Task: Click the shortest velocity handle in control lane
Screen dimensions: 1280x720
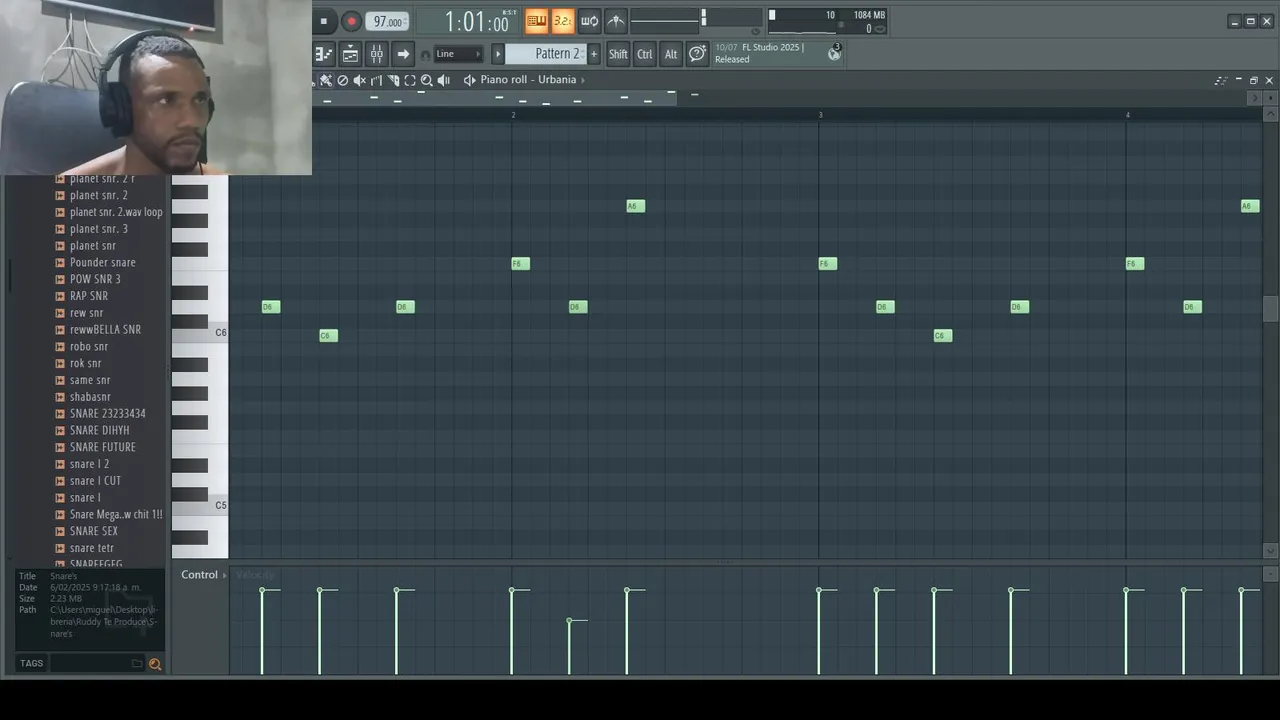Action: pyautogui.click(x=569, y=621)
